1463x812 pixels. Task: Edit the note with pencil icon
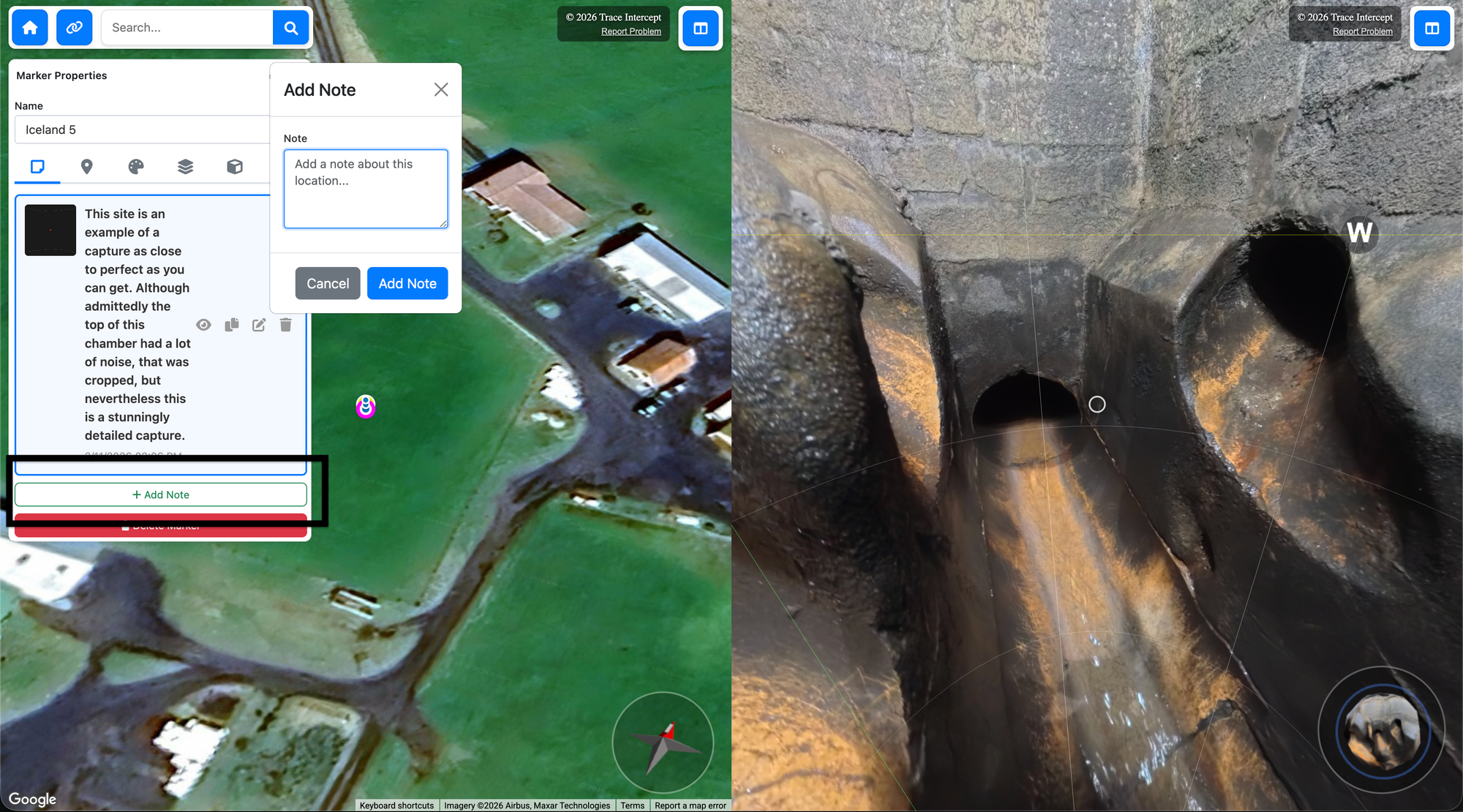tap(259, 325)
